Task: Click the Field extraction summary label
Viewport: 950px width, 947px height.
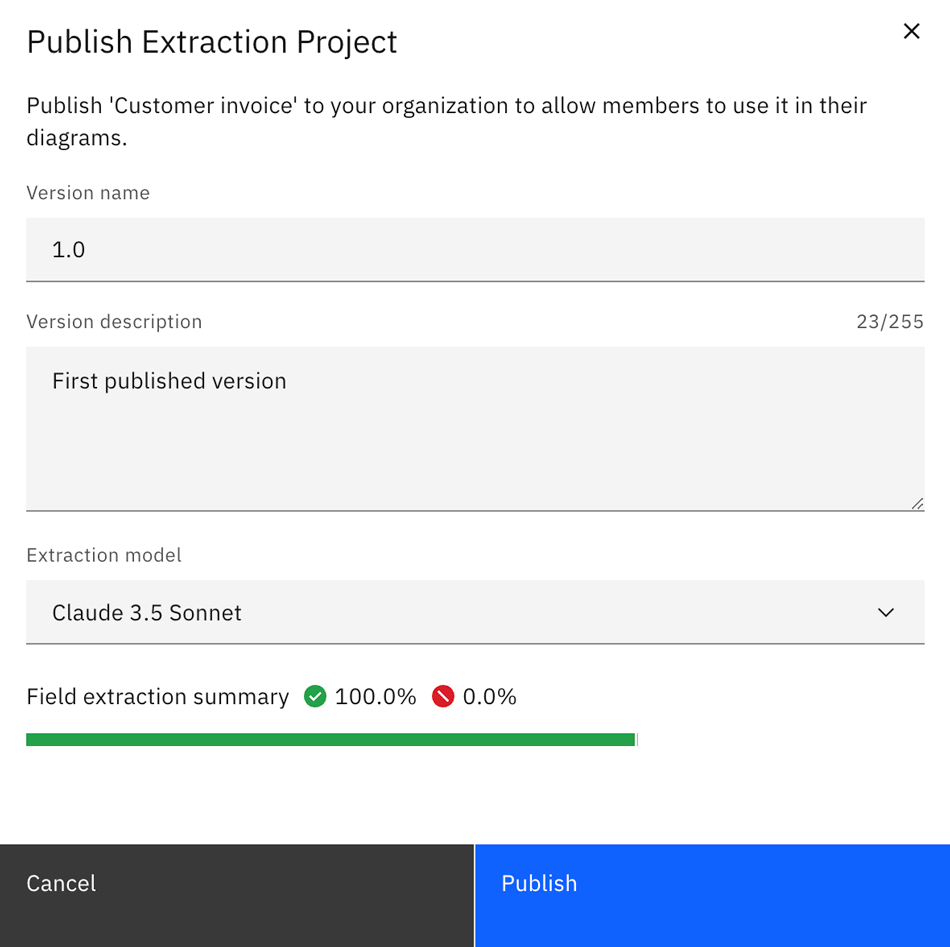Action: 156,696
